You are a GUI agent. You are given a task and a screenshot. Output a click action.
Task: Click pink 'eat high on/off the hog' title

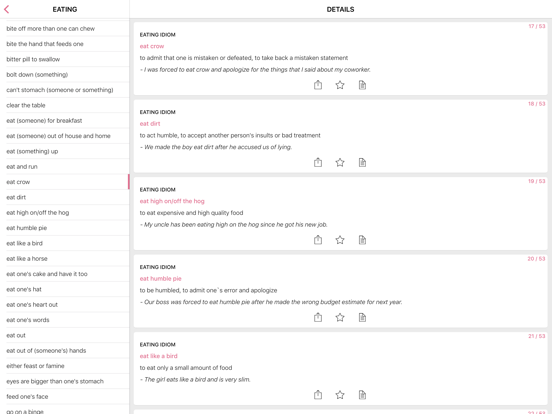(172, 201)
